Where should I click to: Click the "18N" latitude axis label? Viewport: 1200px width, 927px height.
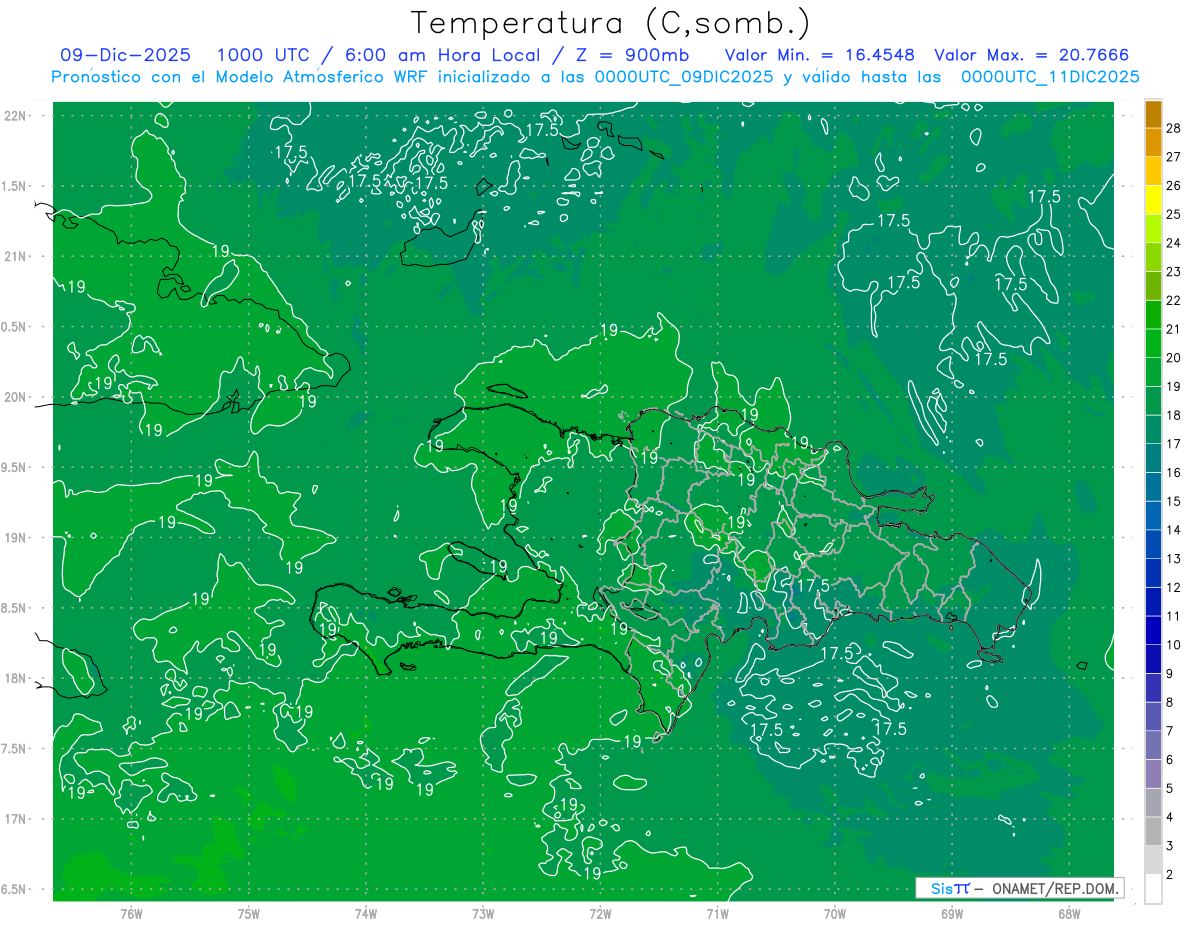pos(15,678)
